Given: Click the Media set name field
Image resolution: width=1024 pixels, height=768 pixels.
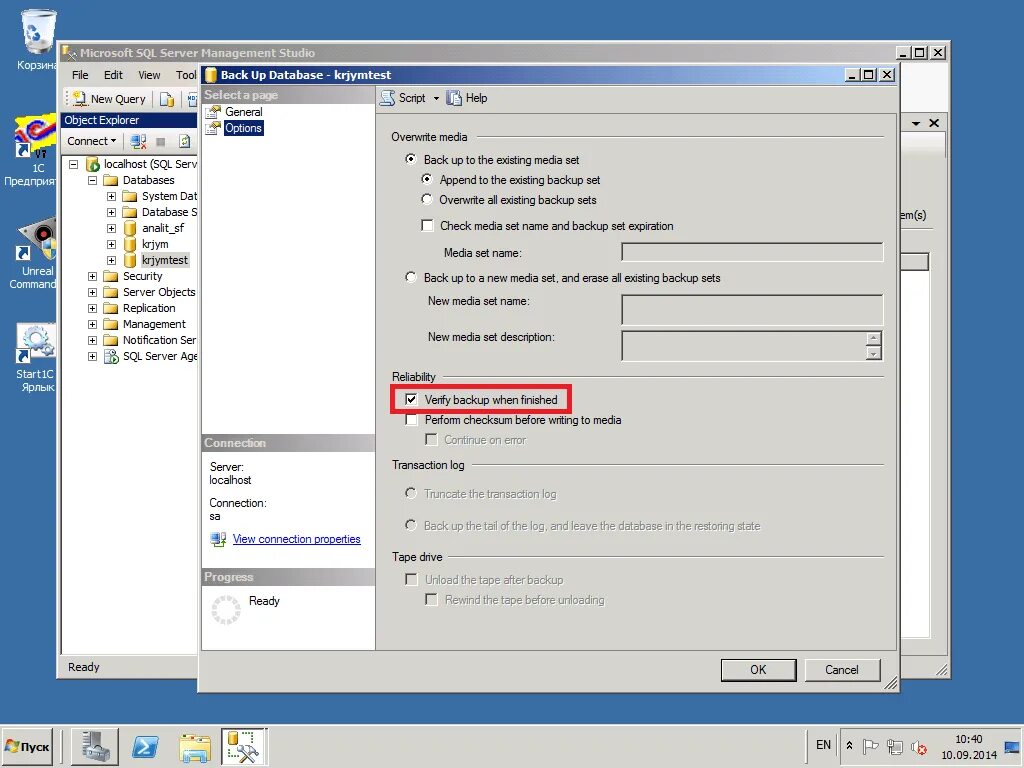Looking at the screenshot, I should (x=752, y=252).
